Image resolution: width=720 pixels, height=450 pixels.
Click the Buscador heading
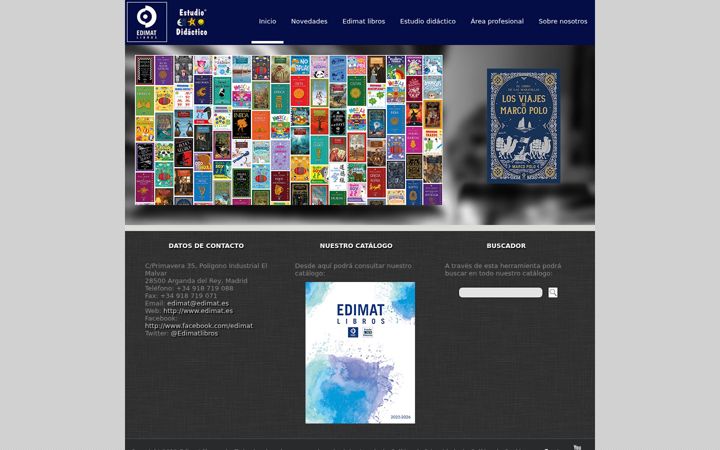pyautogui.click(x=506, y=246)
